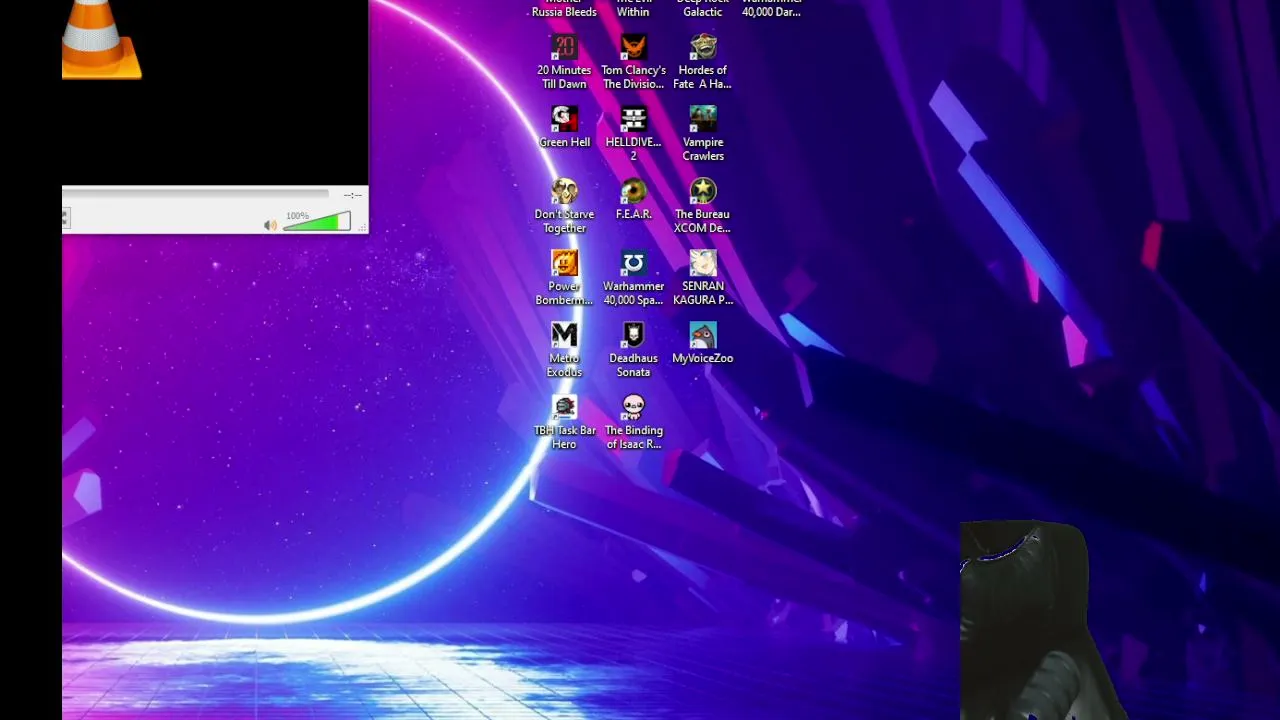Screen dimensions: 1280x720
Task: Mute audio with VLC speaker icon
Action: point(270,225)
